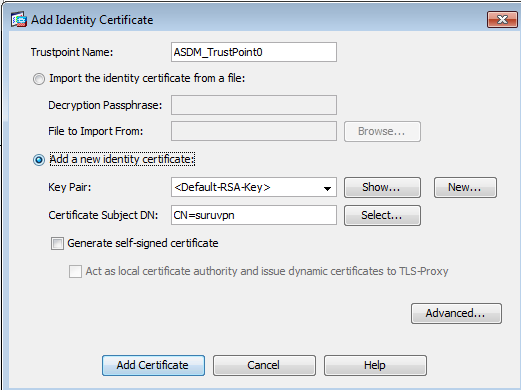
Task: Close the Add Identity Certificate dialog
Action: pyautogui.click(x=502, y=20)
